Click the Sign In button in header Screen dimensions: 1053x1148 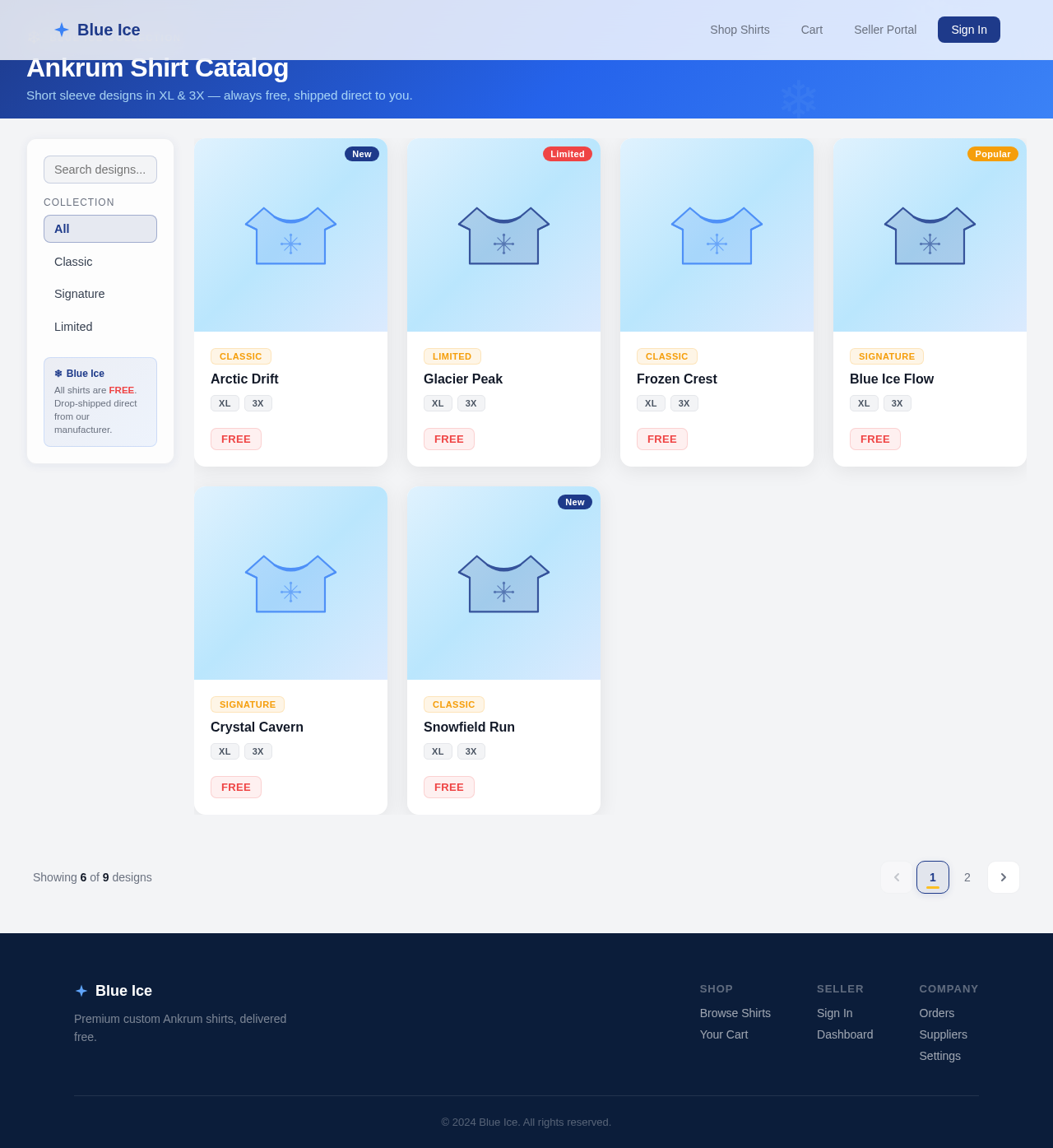point(969,30)
